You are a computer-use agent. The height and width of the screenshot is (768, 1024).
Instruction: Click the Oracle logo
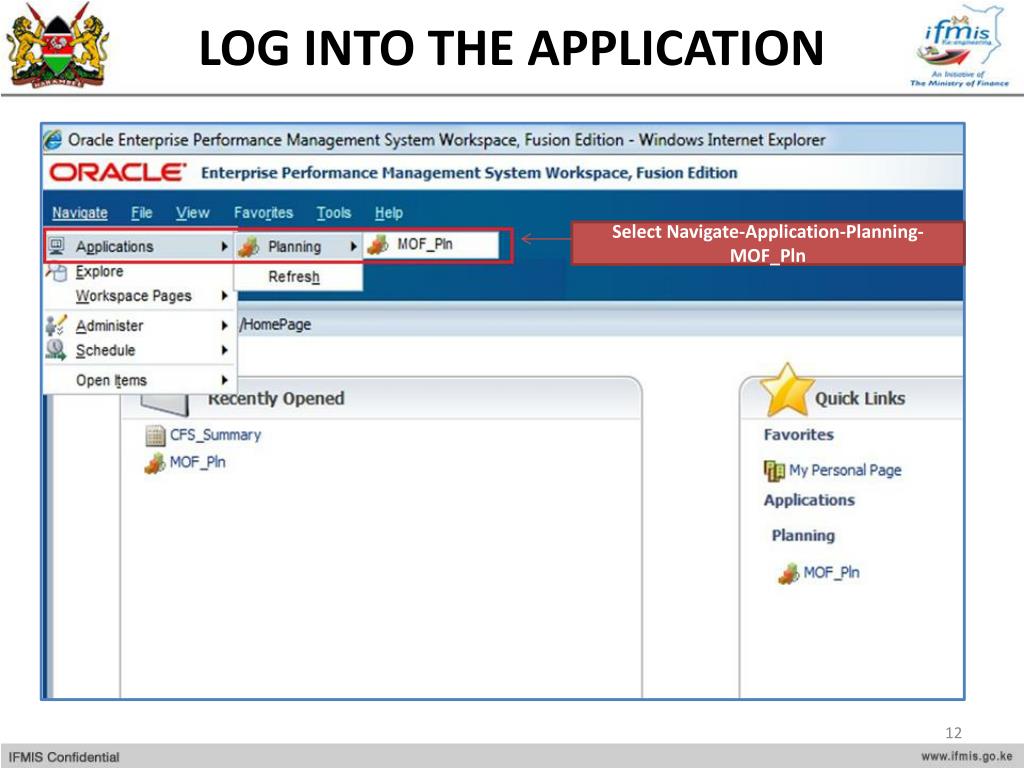coord(118,172)
